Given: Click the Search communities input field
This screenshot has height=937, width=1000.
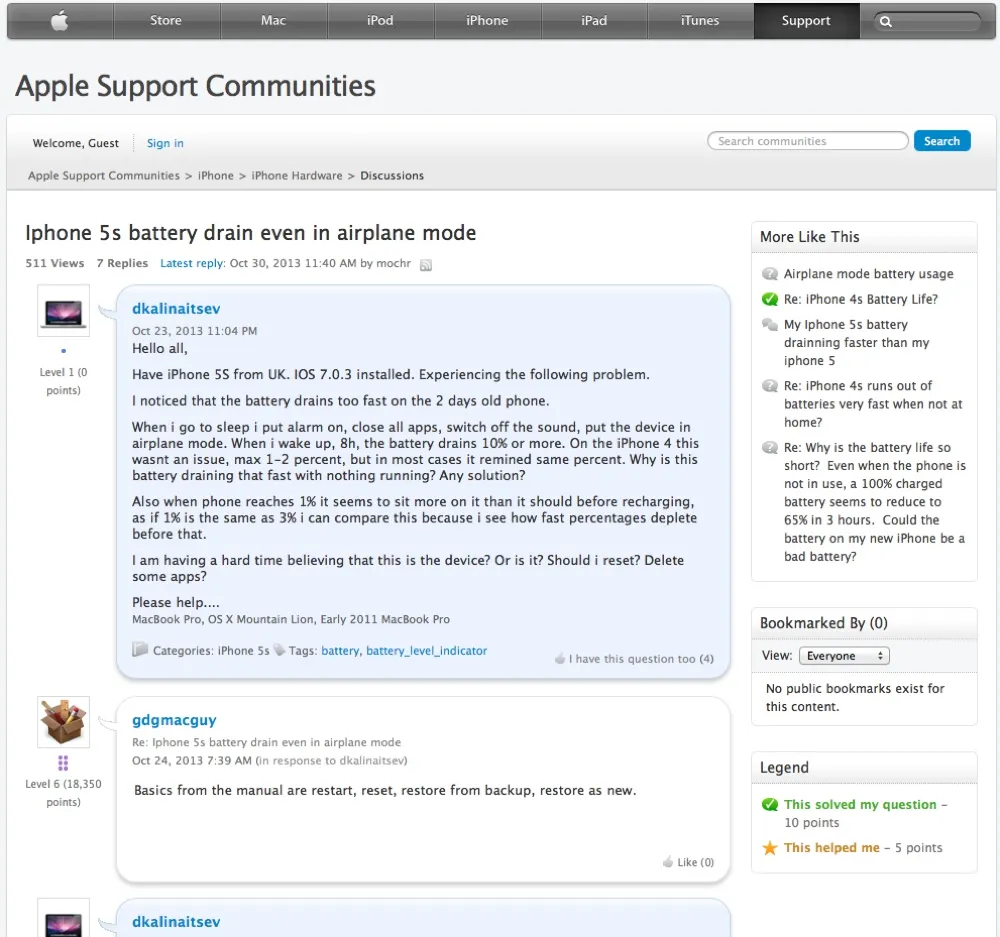Looking at the screenshot, I should [807, 141].
